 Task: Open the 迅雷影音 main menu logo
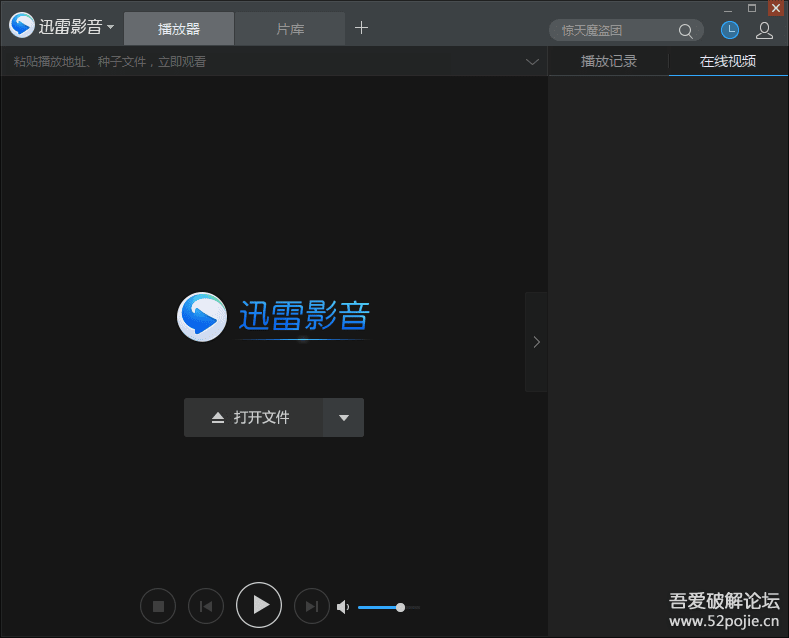[x=61, y=26]
